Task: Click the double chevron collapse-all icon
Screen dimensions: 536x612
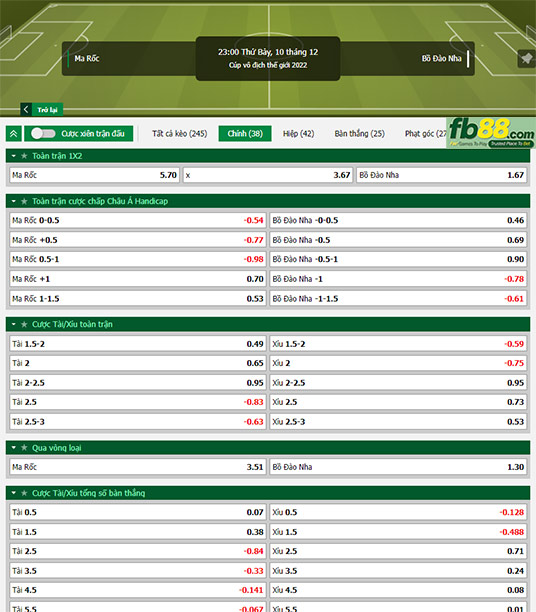Action: click(14, 134)
